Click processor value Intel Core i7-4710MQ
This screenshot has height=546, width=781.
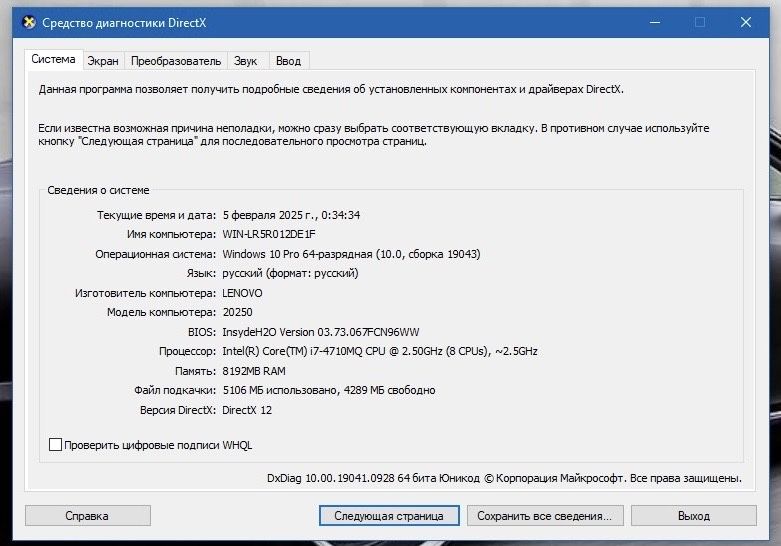tap(380, 351)
